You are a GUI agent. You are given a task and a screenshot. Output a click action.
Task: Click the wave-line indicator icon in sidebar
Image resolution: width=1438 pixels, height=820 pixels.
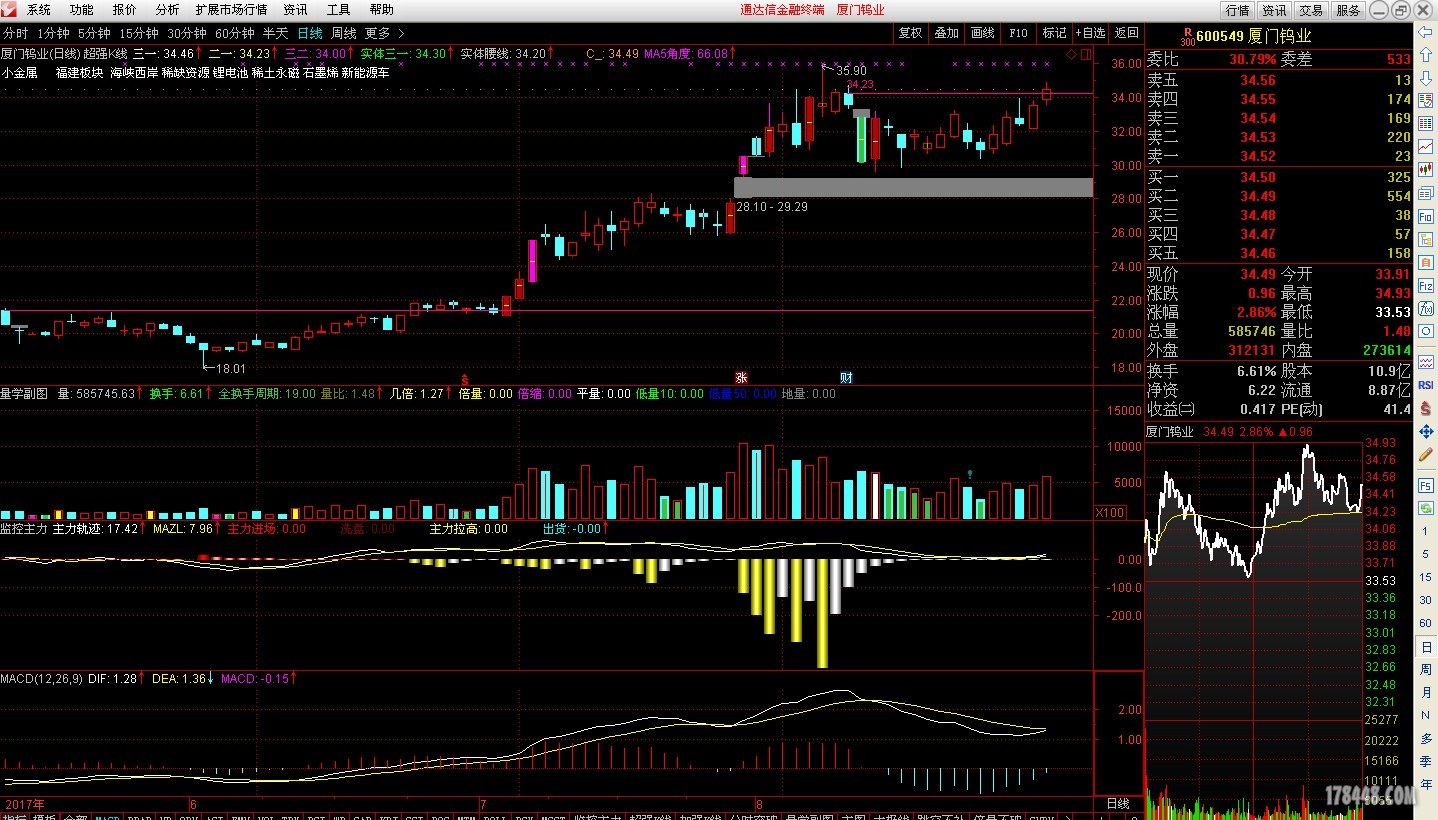tap(1425, 360)
